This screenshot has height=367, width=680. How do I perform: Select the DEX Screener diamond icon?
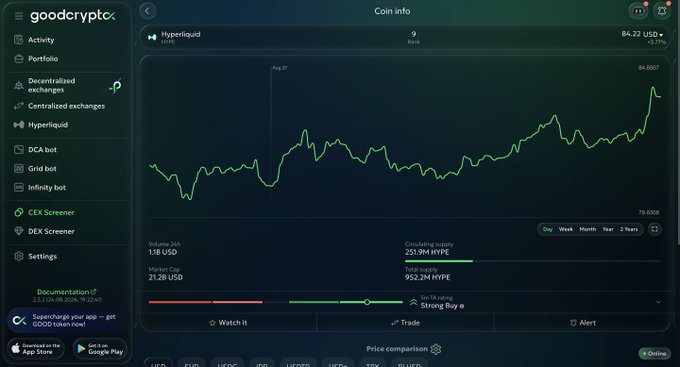click(19, 231)
